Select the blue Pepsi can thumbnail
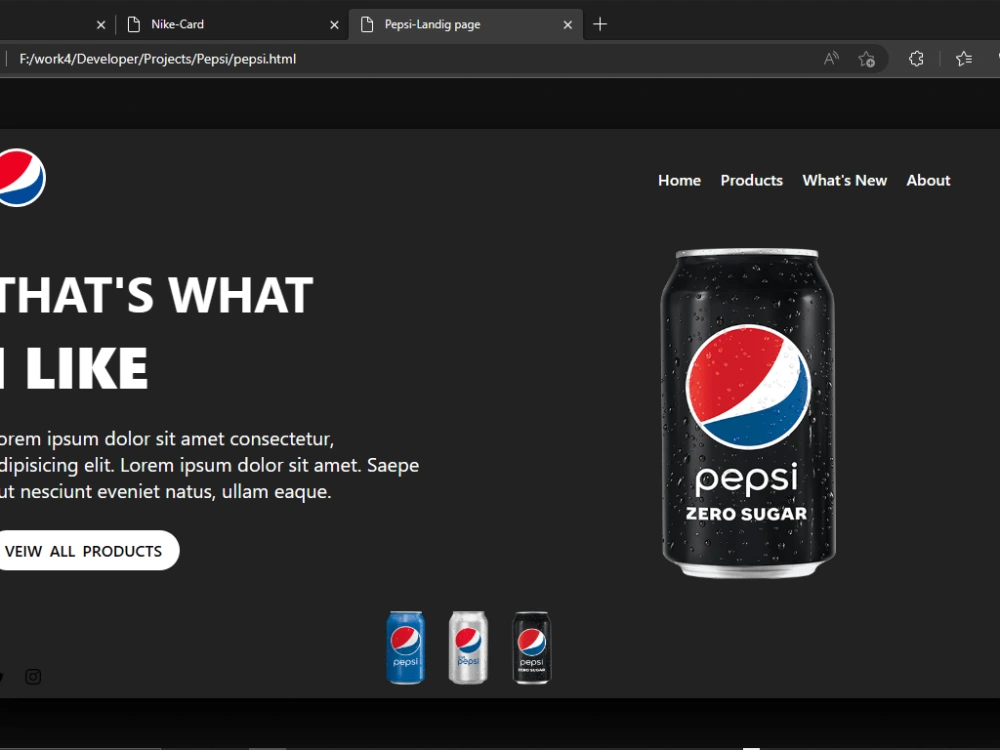 coord(405,646)
